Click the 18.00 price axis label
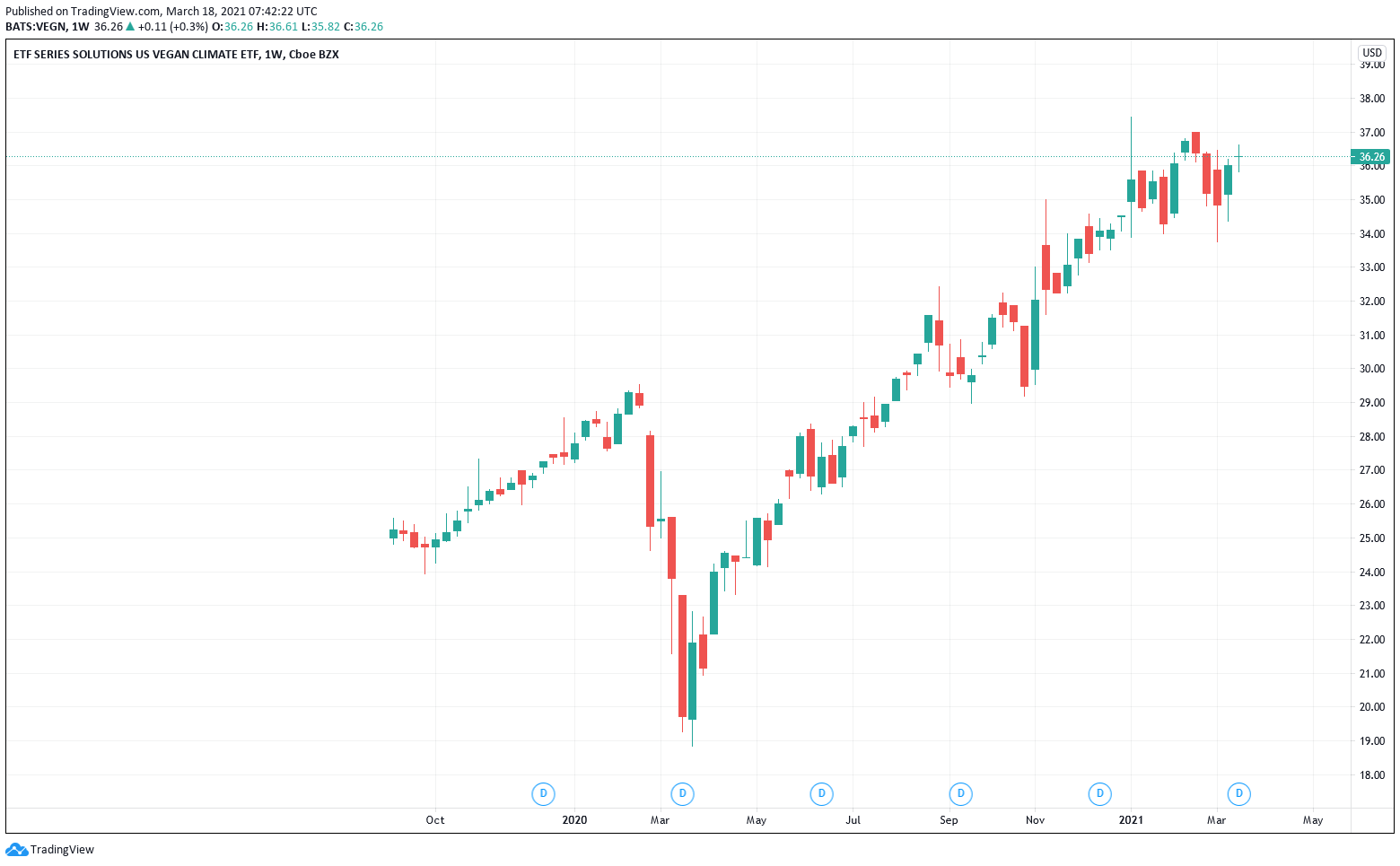 (1372, 775)
